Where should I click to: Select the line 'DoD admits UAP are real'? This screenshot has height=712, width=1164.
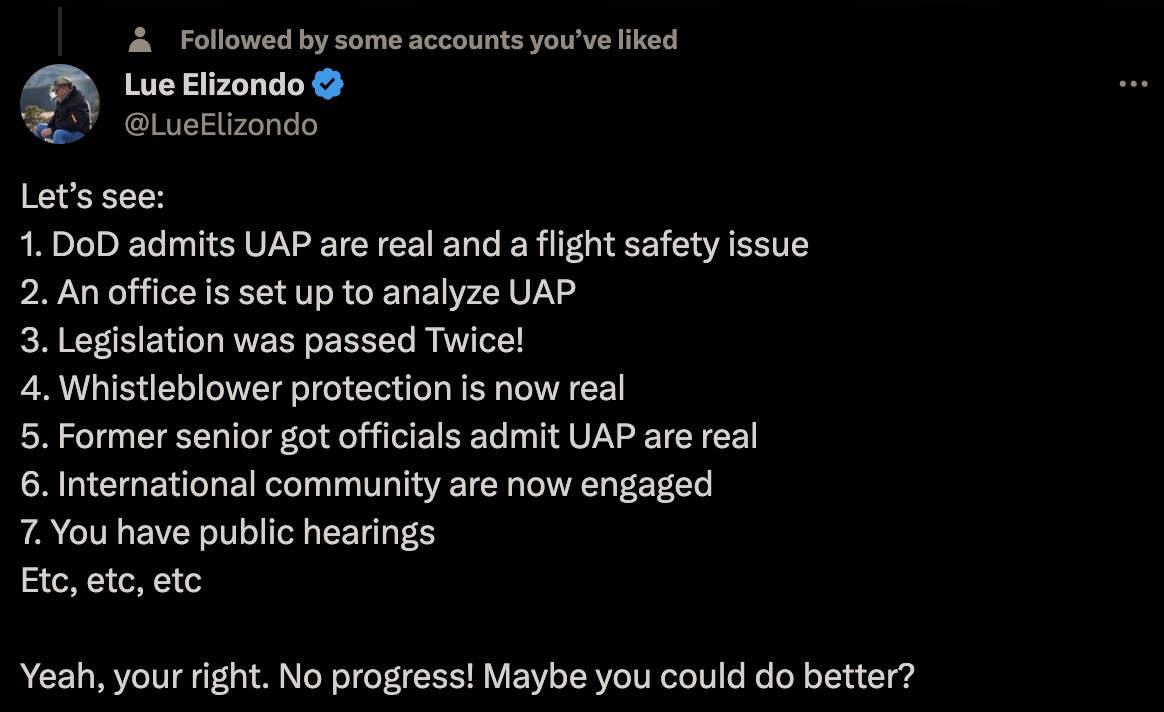click(414, 245)
